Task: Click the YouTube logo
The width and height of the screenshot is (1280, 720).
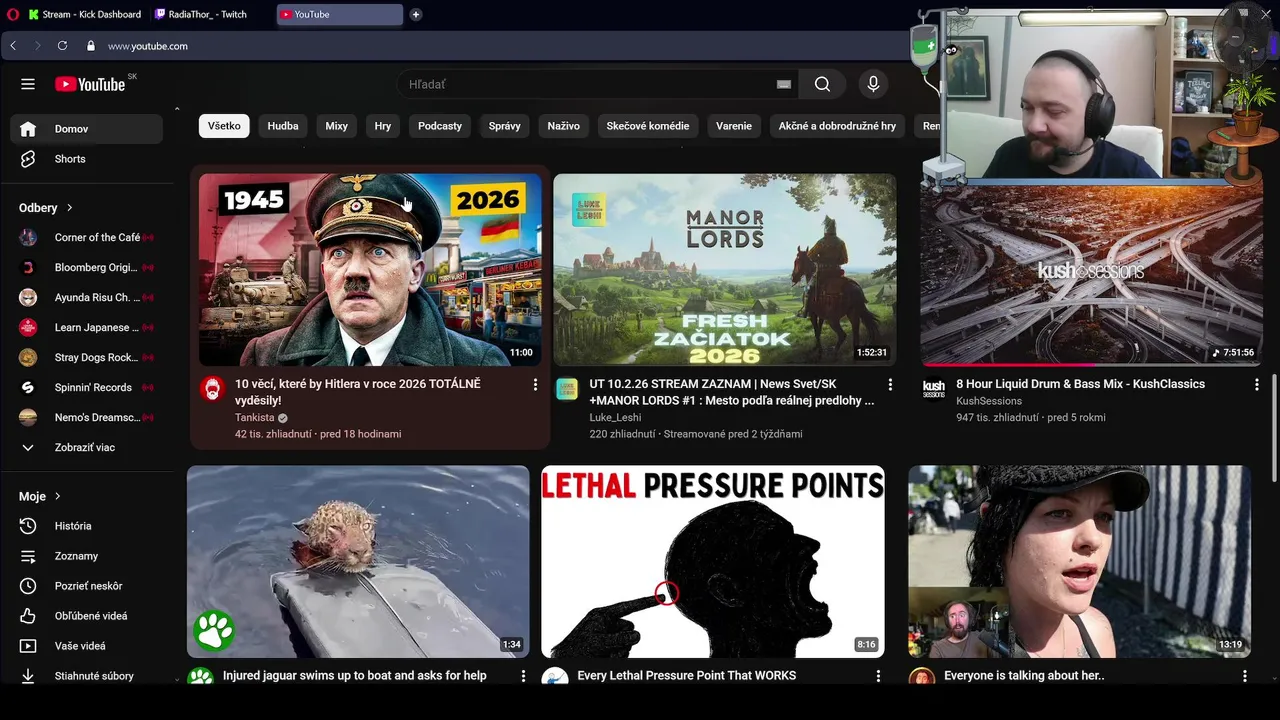Action: coord(90,84)
